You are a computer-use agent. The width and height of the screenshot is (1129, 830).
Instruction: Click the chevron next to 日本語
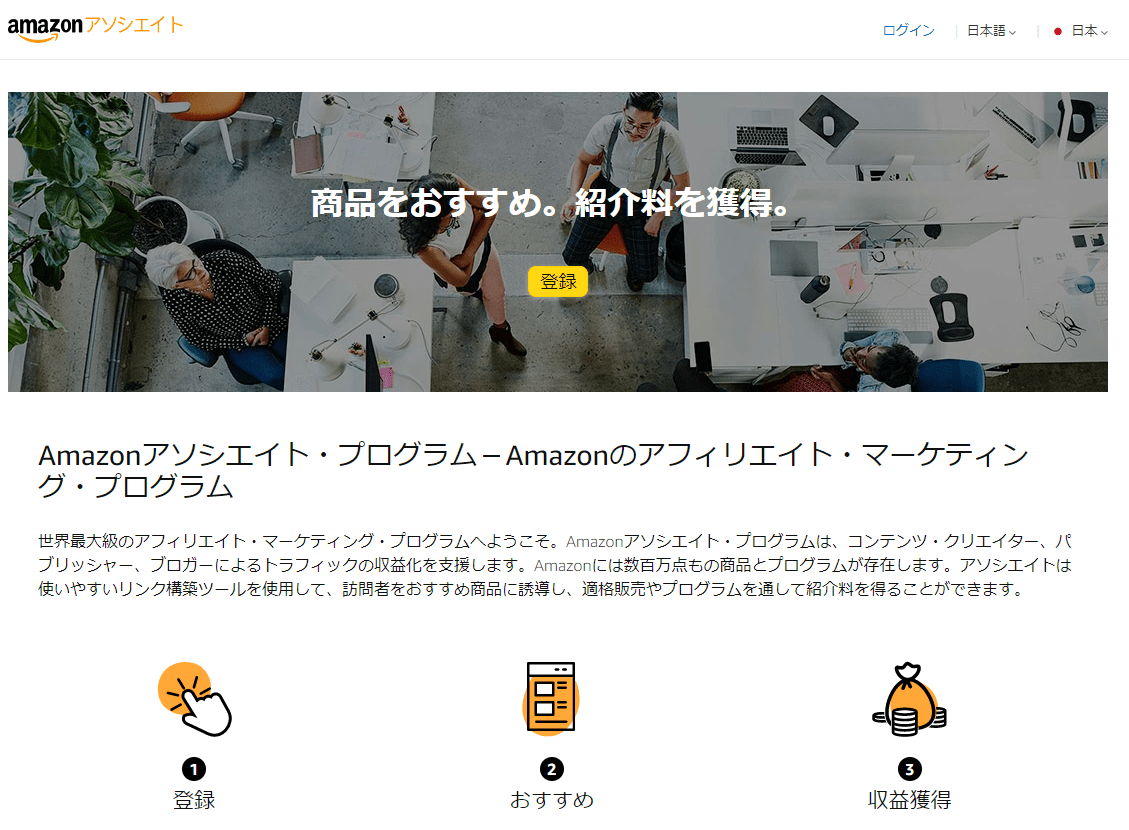coord(1012,32)
